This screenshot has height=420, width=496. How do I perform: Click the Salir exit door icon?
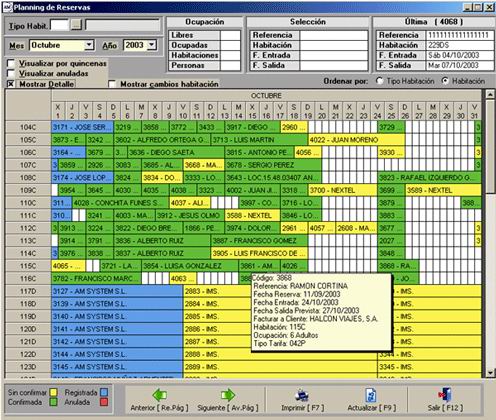tap(445, 395)
